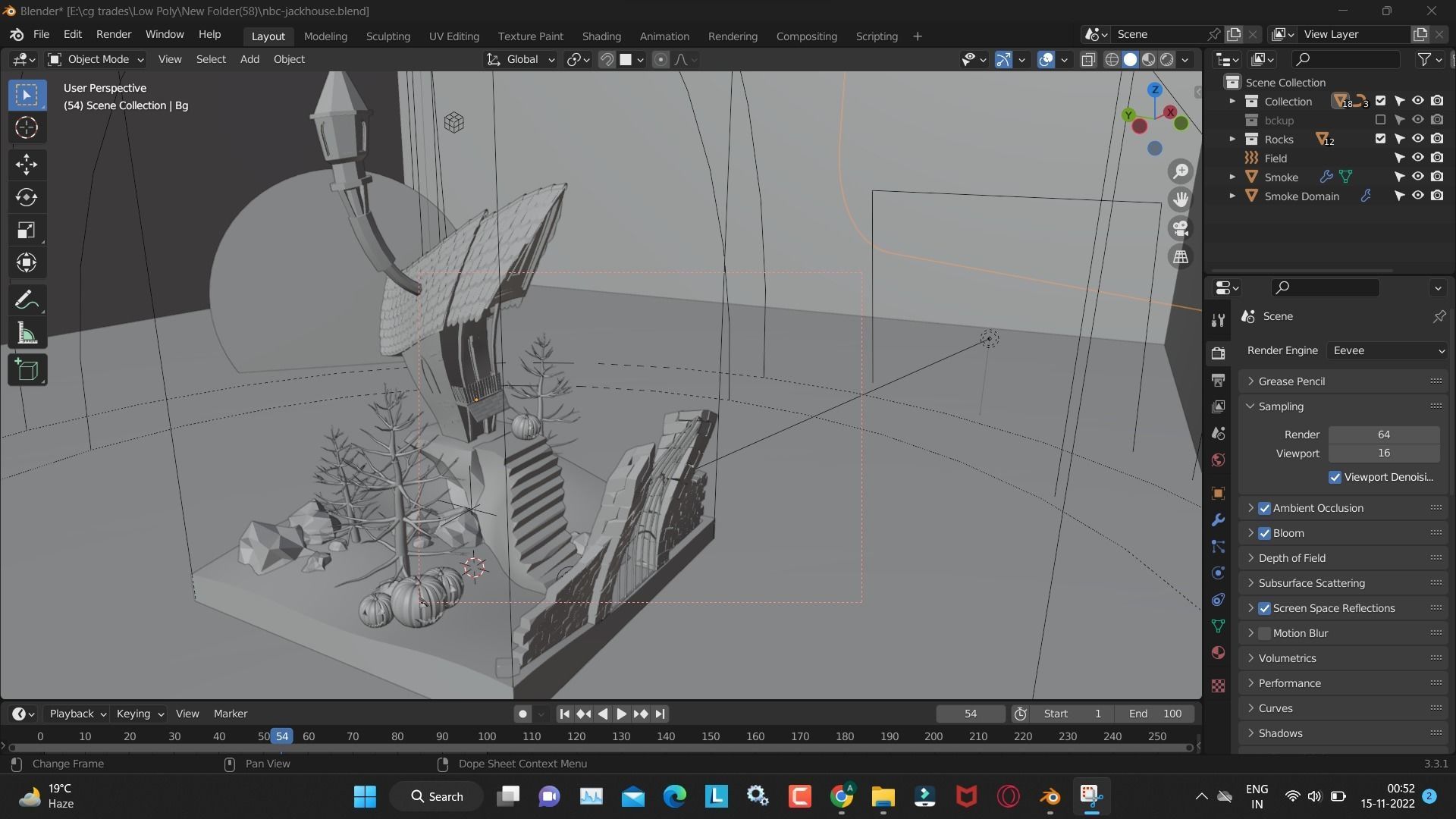Hide Smoke Domain in viewport

pos(1417,196)
